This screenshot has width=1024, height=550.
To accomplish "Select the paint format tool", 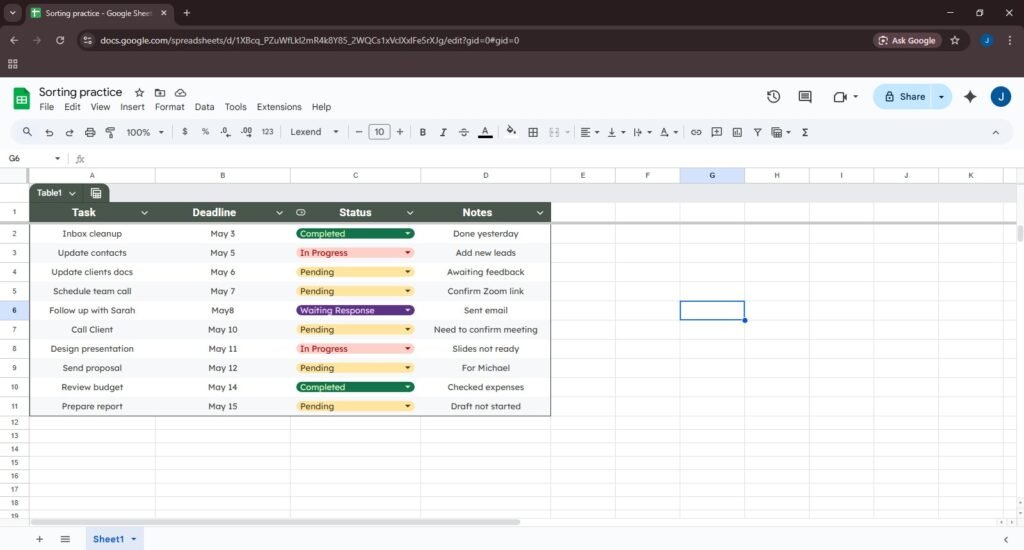I will click(110, 132).
